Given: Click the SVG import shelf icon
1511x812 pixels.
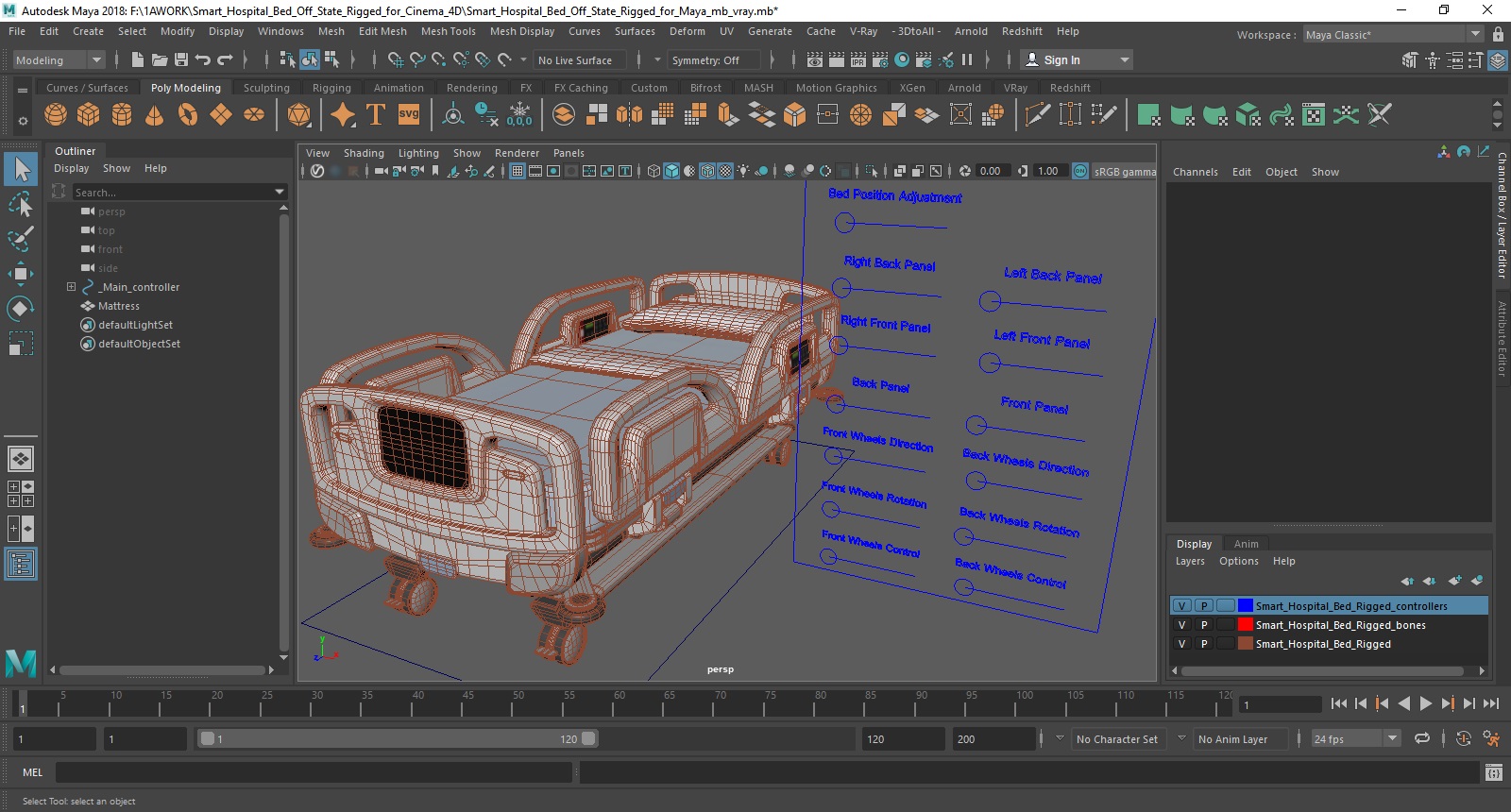Looking at the screenshot, I should pos(409,115).
